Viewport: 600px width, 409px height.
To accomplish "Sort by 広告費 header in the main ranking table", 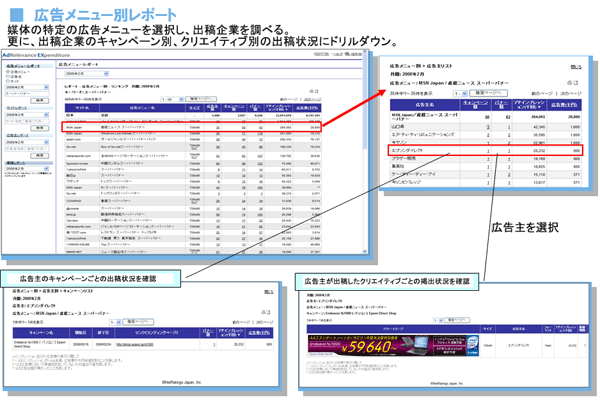I will [x=308, y=108].
